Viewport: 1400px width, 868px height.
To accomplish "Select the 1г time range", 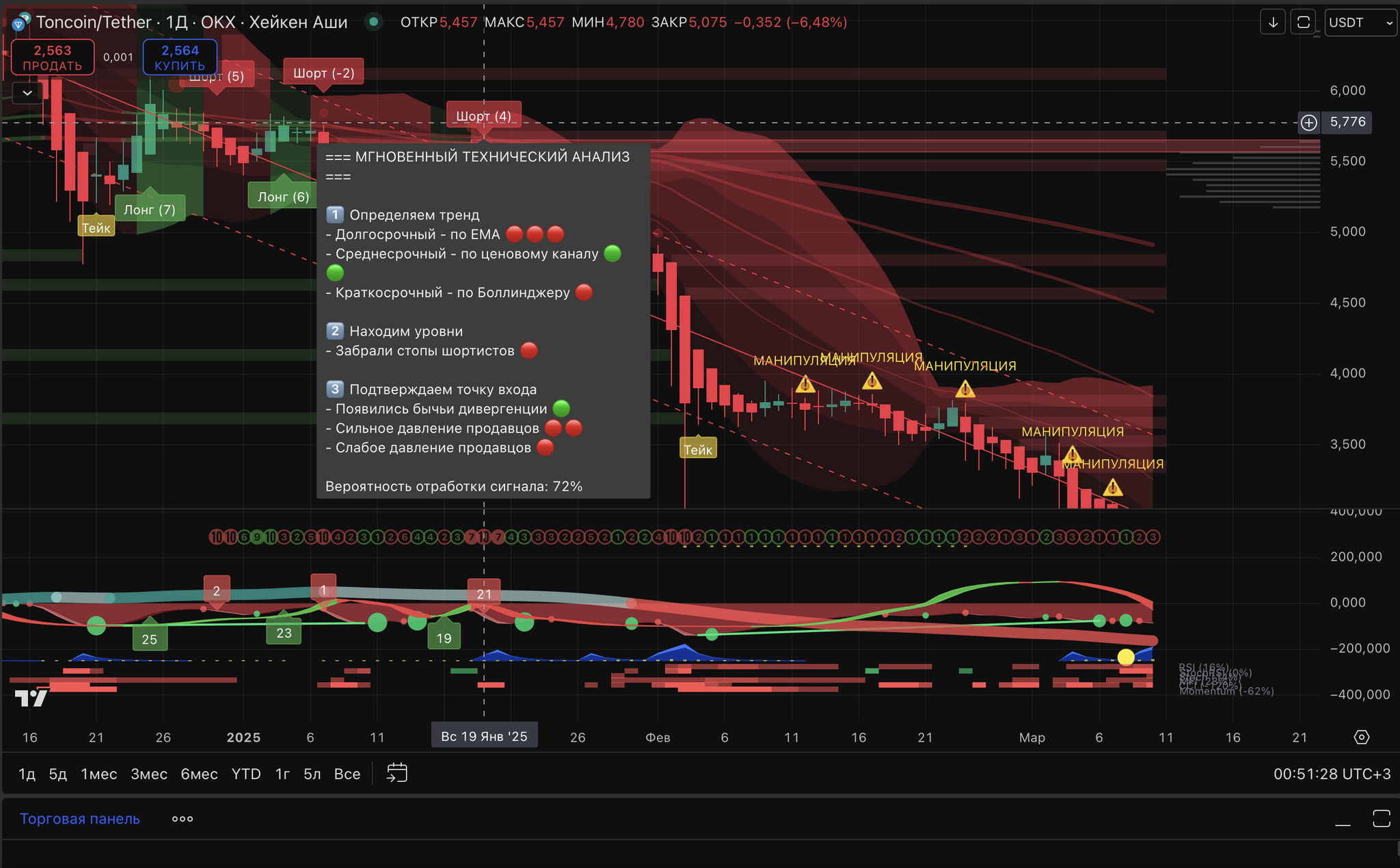I will 282,774.
